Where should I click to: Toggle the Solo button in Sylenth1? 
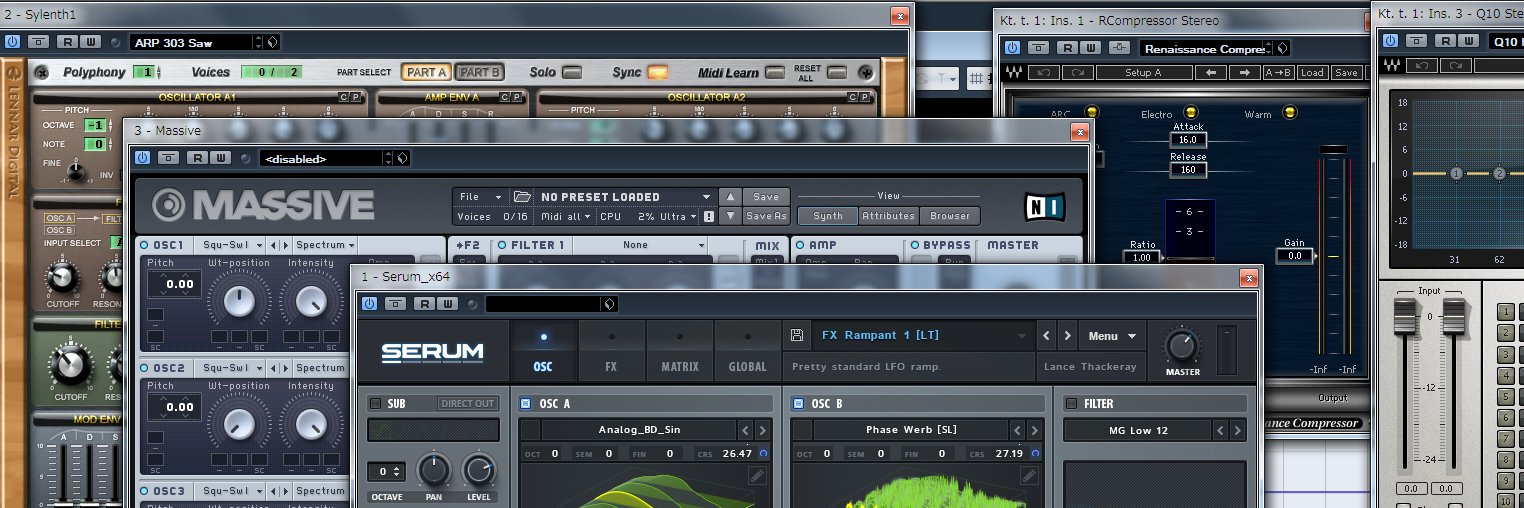click(x=571, y=72)
